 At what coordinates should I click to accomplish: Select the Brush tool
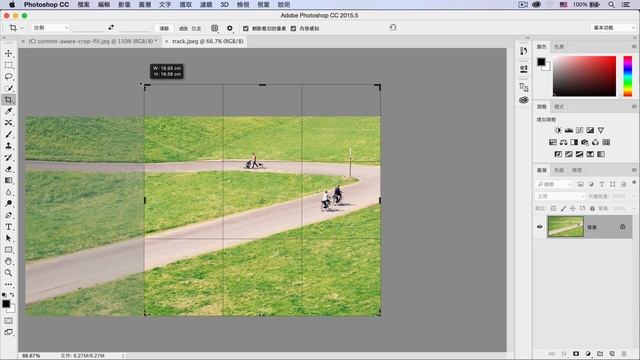[9, 134]
